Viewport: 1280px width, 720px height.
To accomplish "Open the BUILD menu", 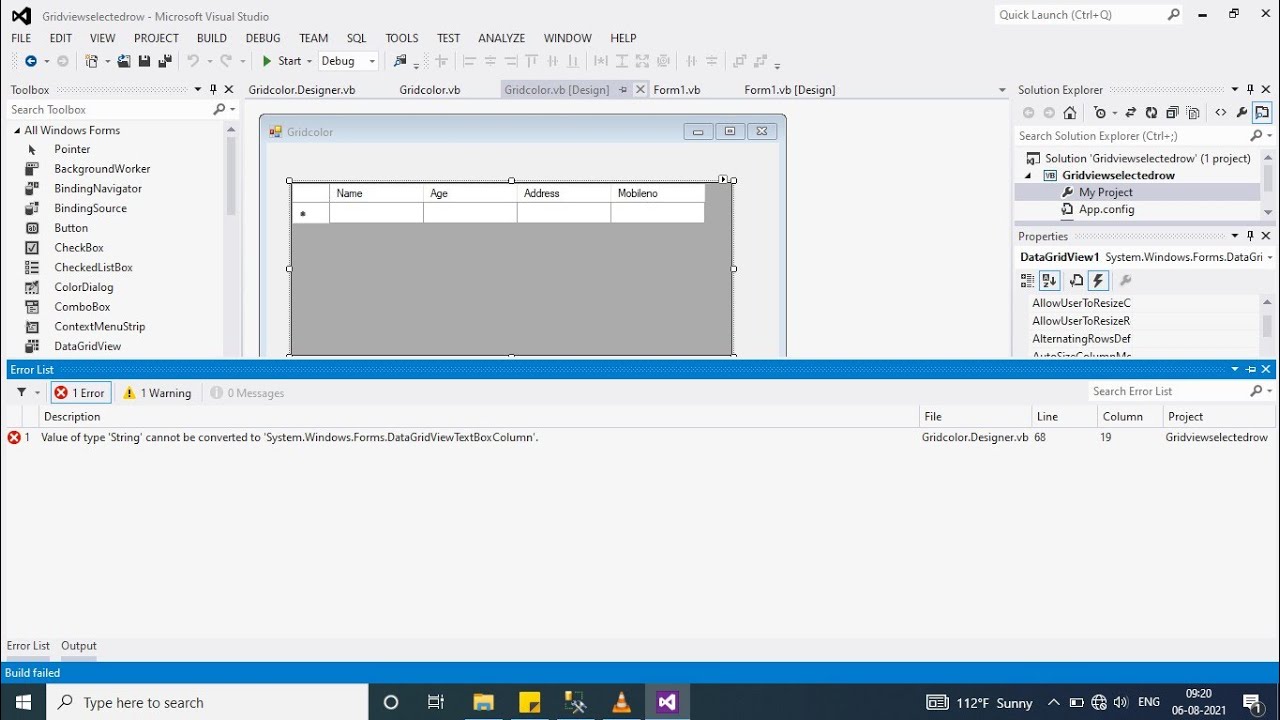I will coord(212,38).
